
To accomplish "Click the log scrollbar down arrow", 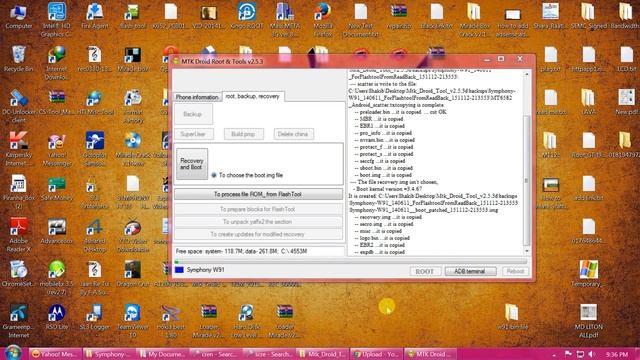I will point(527,251).
